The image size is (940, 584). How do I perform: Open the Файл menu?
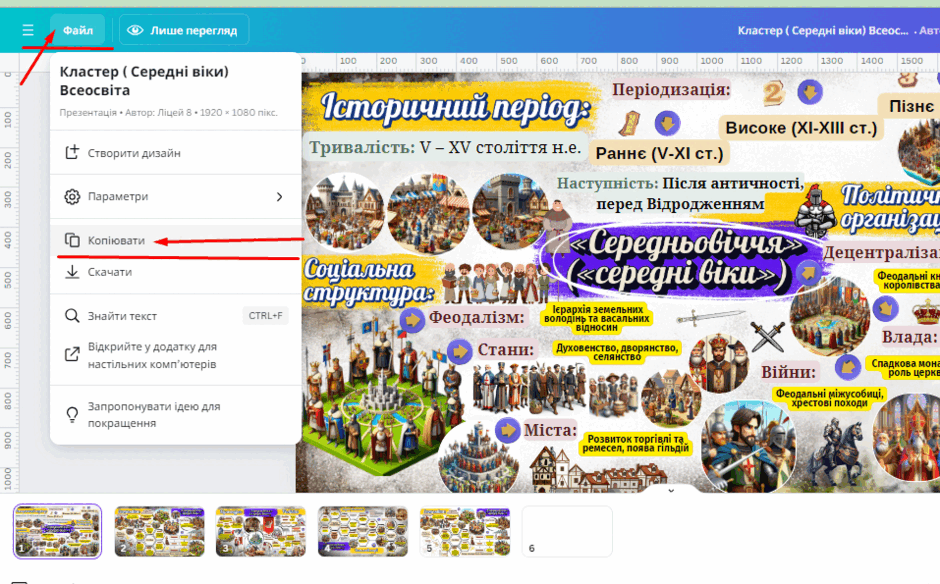click(78, 30)
